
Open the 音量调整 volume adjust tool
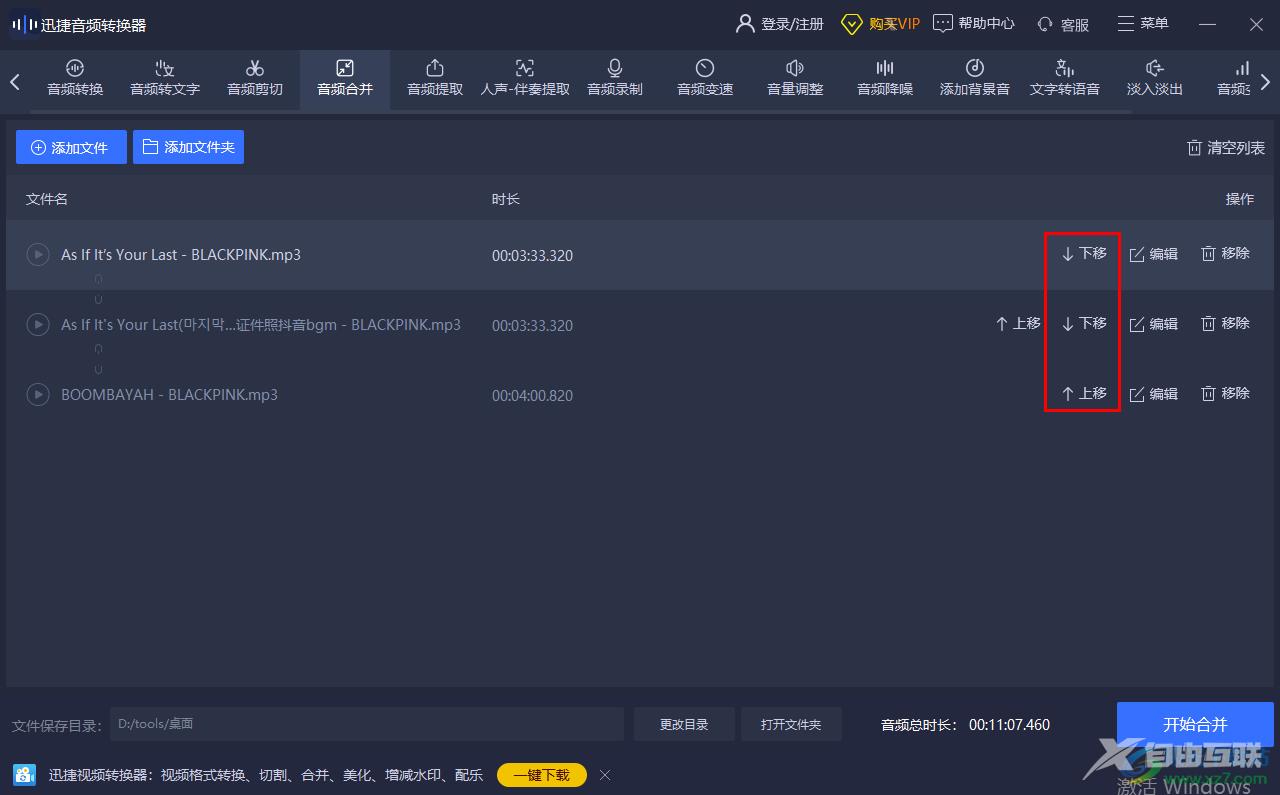point(795,78)
